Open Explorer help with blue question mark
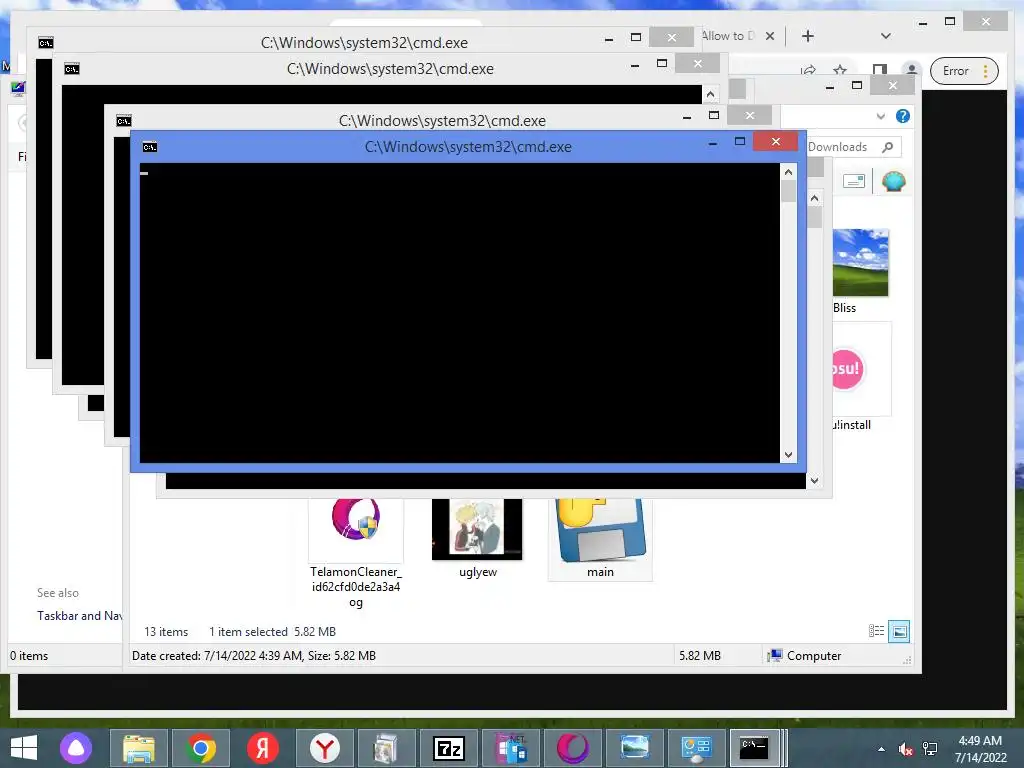The width and height of the screenshot is (1024, 768). pyautogui.click(x=903, y=116)
